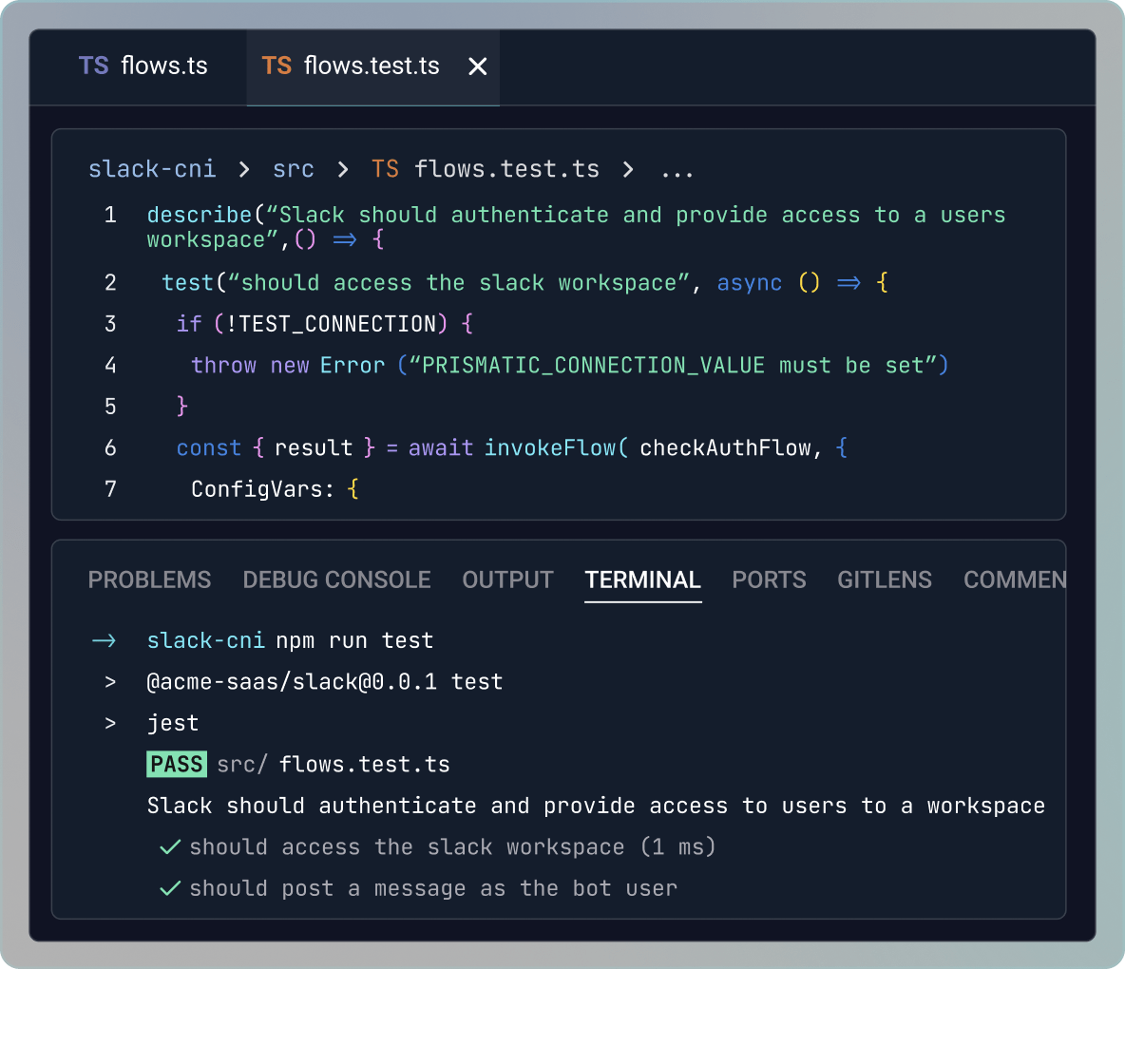
Task: Click checkAuthFlow argument on line 6
Action: pos(725,448)
